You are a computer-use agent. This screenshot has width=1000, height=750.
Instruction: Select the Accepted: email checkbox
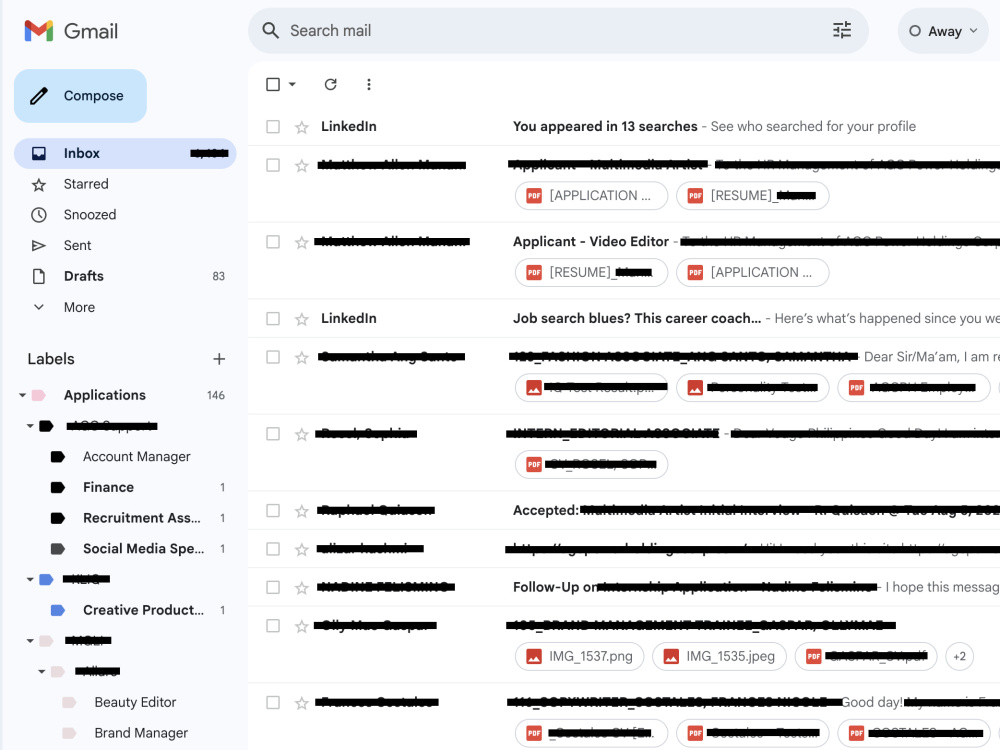(273, 510)
